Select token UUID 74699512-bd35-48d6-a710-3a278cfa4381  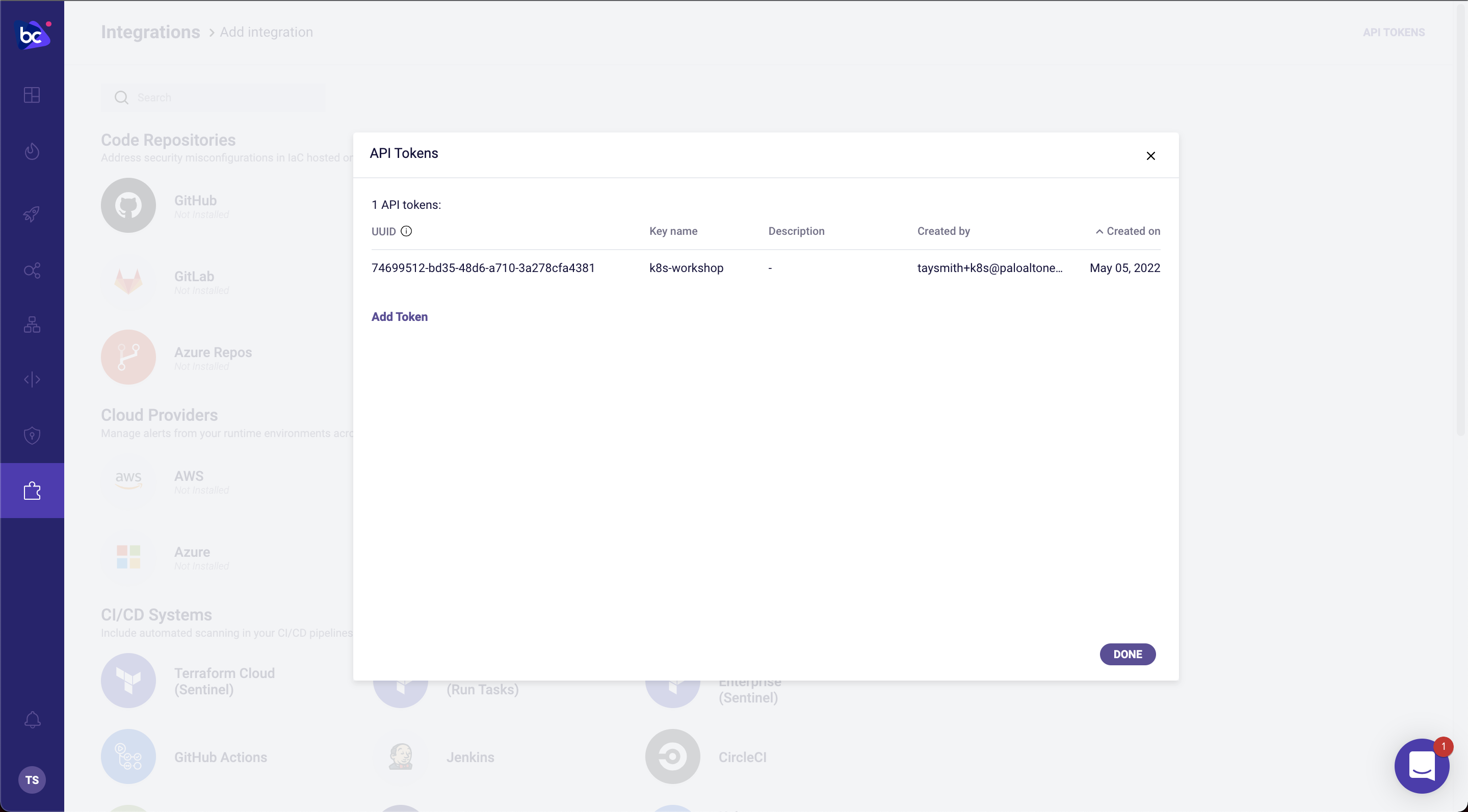(x=483, y=268)
